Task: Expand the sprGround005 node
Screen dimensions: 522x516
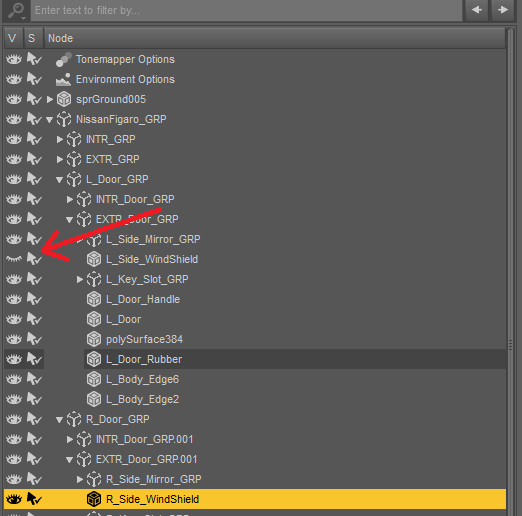Action: [x=50, y=99]
